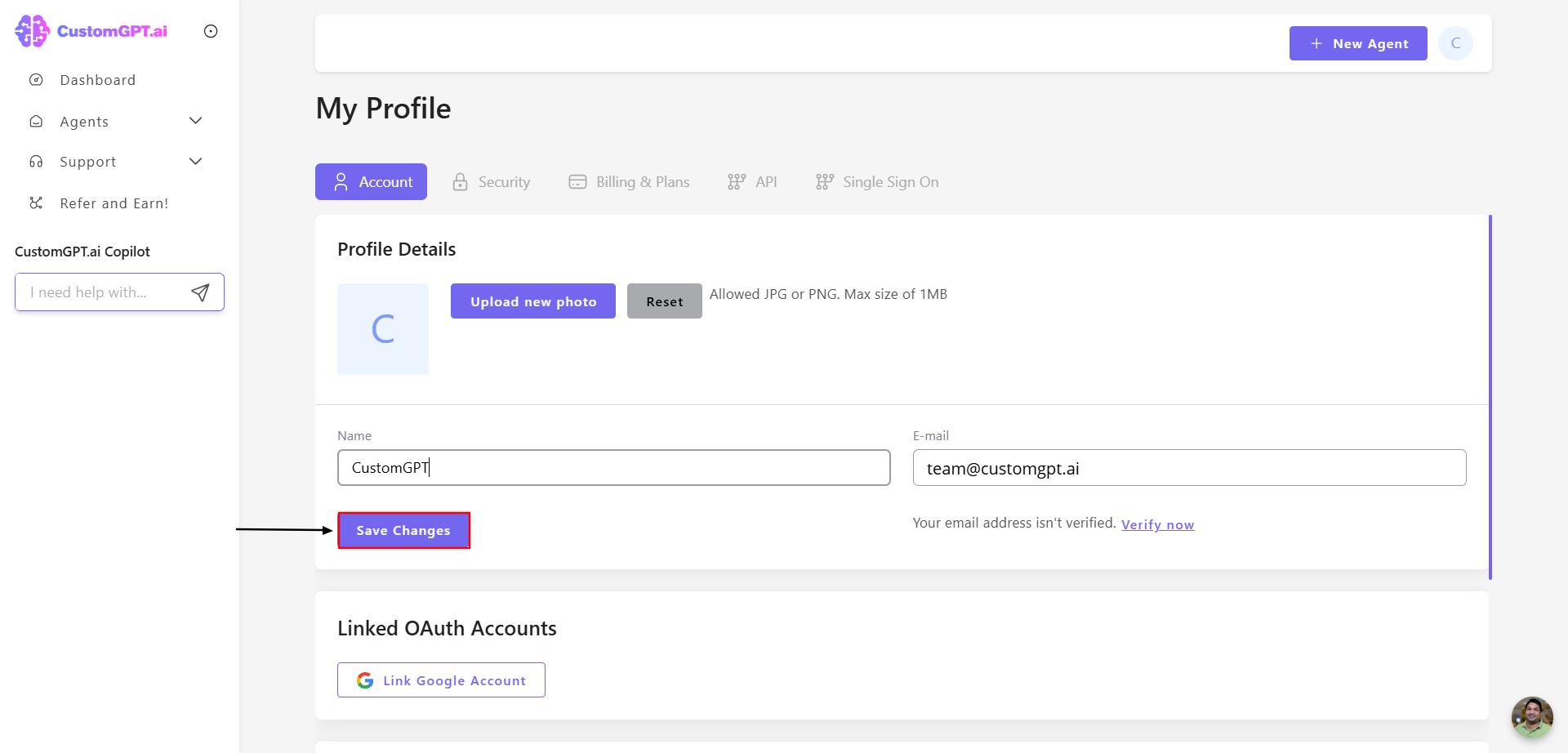
Task: Click the My Profile heading
Action: tap(384, 109)
